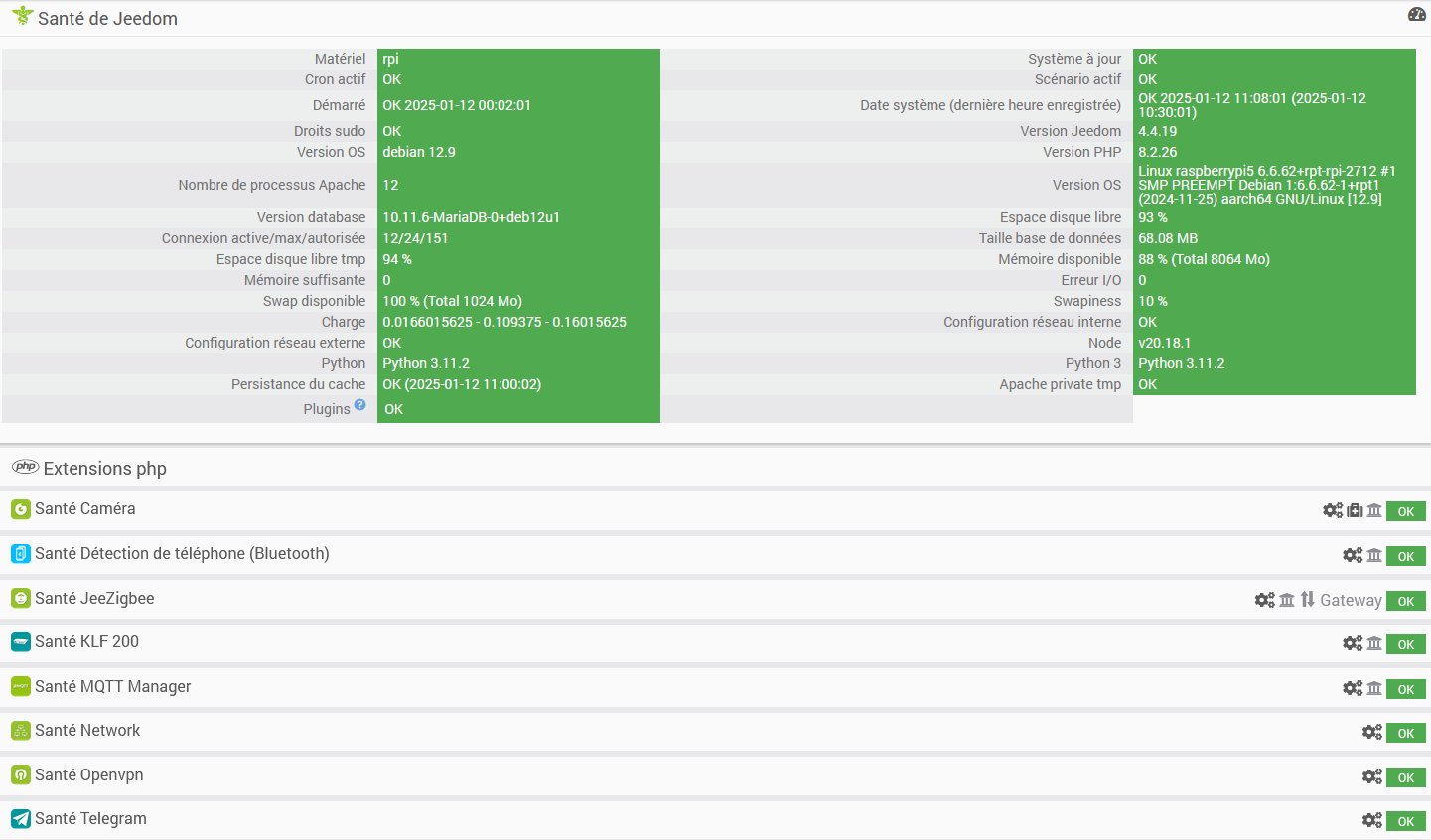Image resolution: width=1431 pixels, height=840 pixels.
Task: Click the MQTT Manager OK badge
Action: [x=1406, y=689]
